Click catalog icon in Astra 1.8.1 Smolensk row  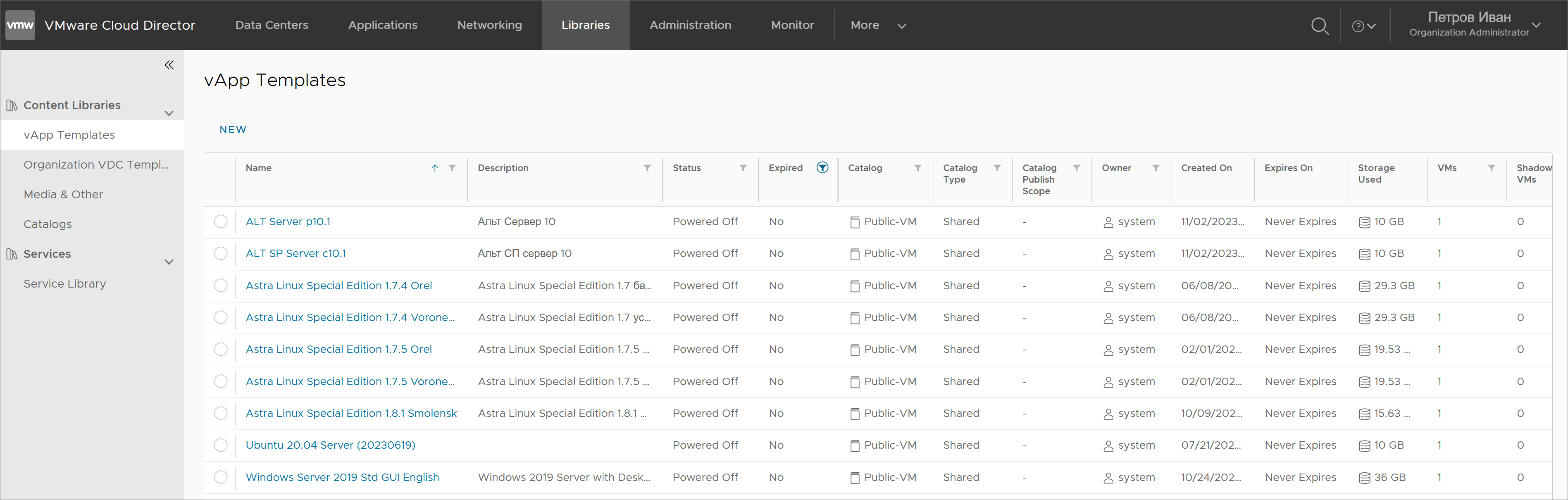pyautogui.click(x=855, y=414)
